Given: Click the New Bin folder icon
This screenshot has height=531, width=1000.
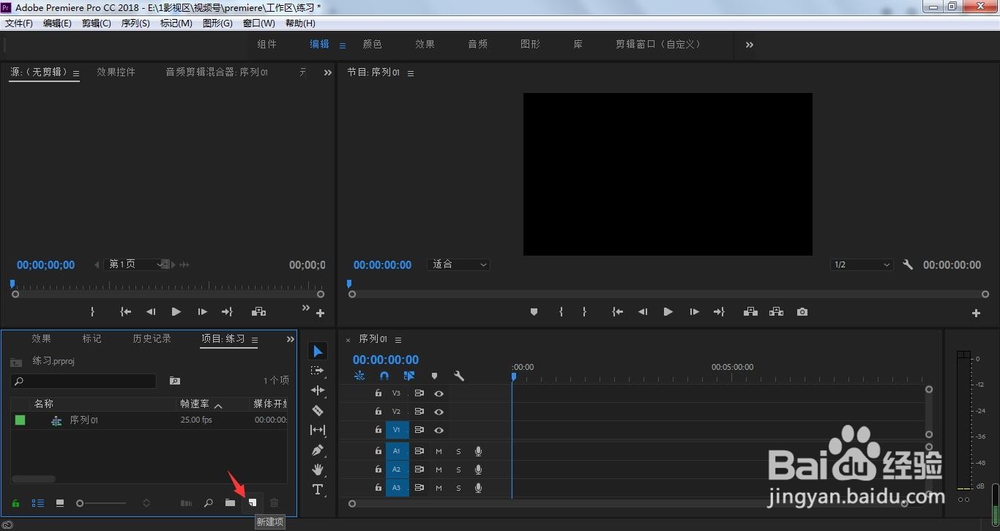Looking at the screenshot, I should point(230,503).
